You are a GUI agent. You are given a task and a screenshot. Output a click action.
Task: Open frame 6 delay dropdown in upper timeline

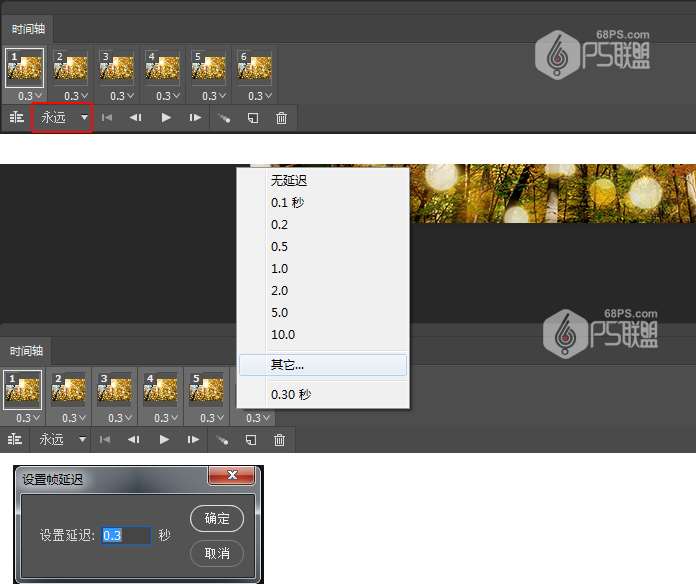point(260,96)
